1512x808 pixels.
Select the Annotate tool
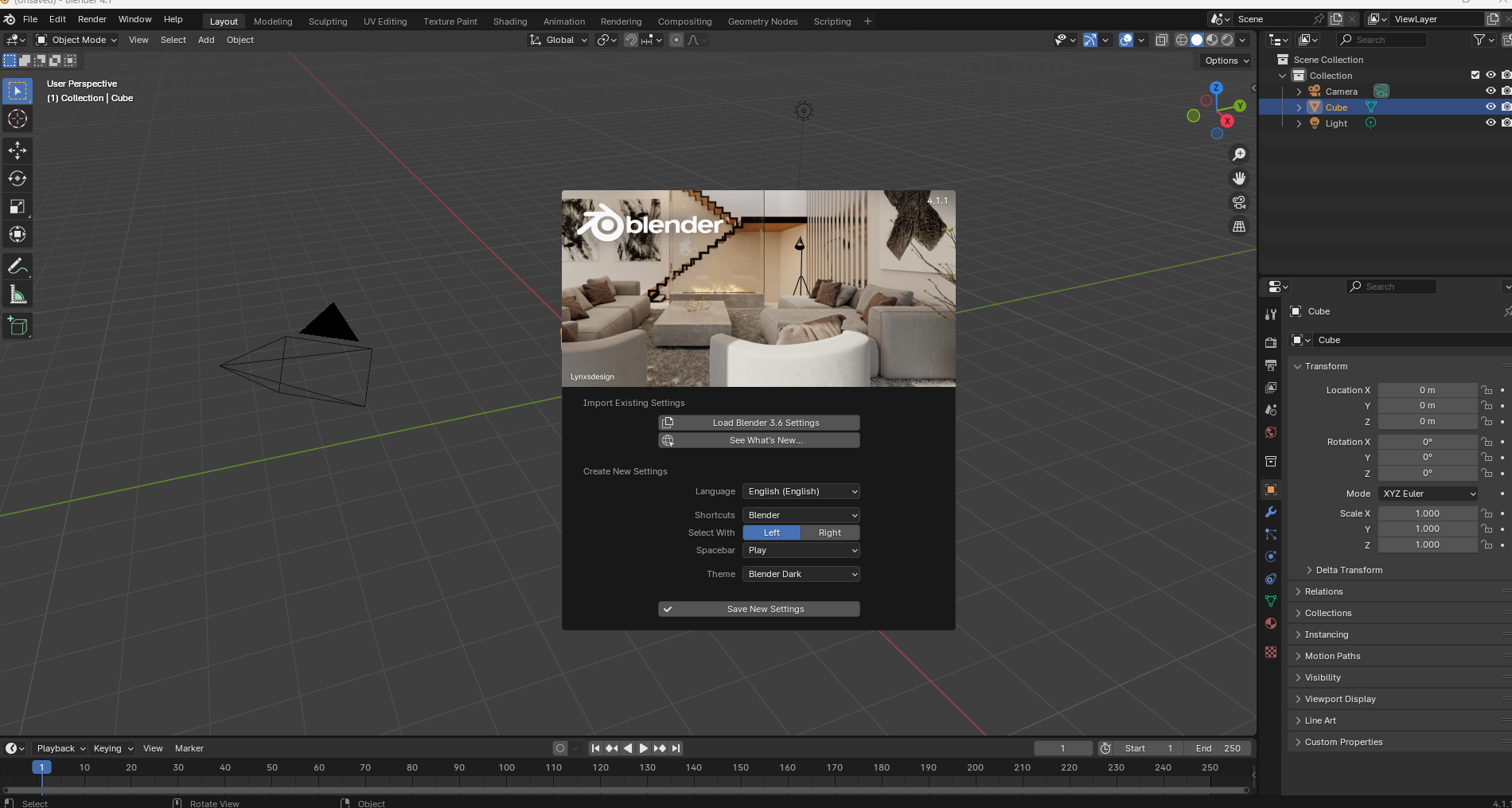pyautogui.click(x=18, y=267)
